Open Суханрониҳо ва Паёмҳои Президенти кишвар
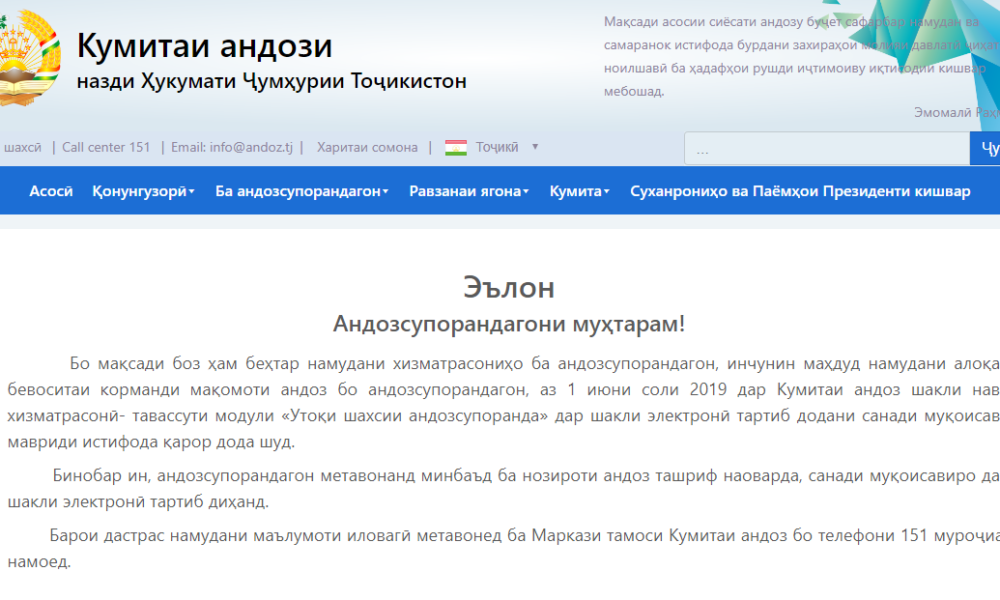1000x600 pixels. [x=799, y=192]
